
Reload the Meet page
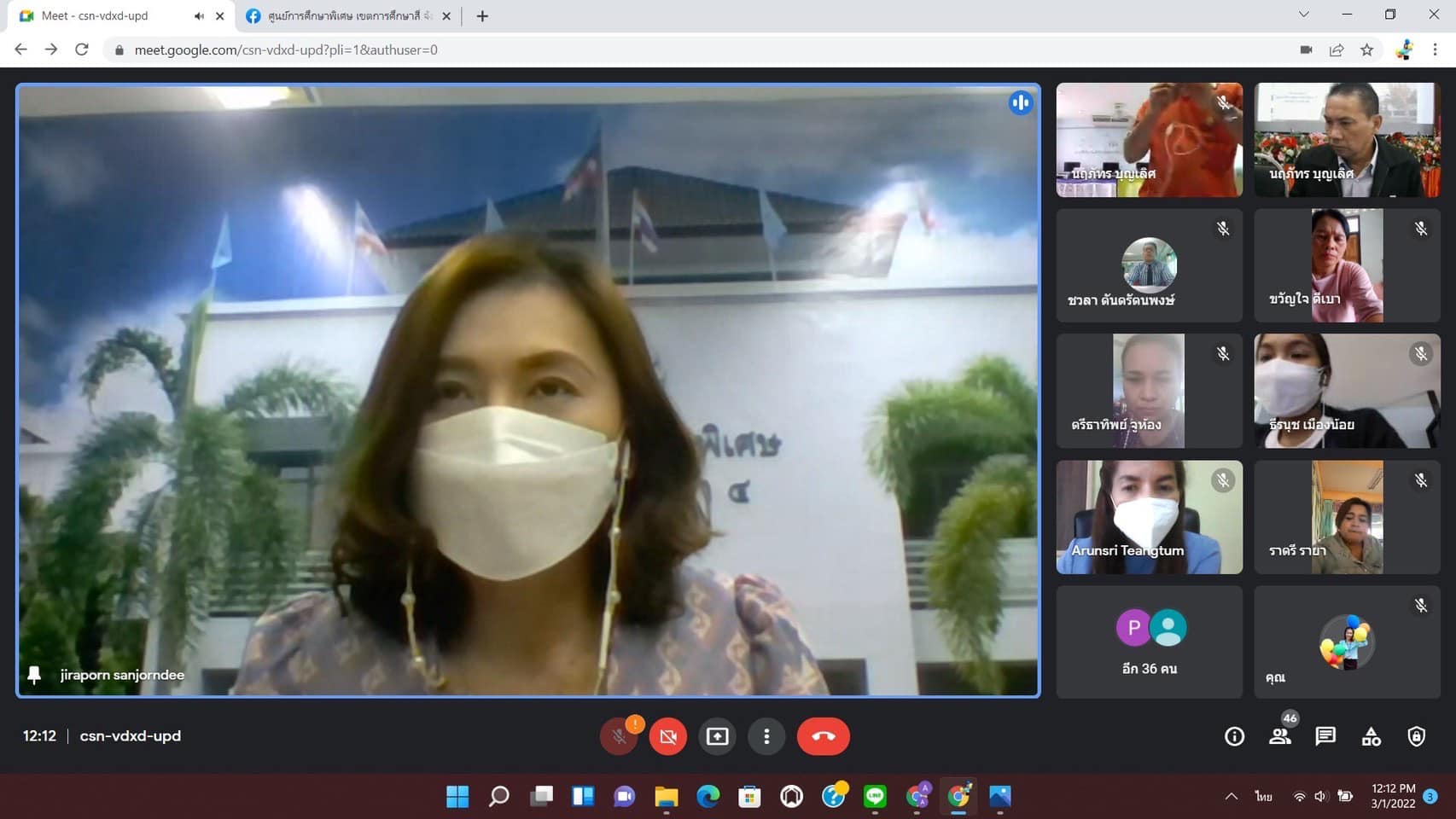pyautogui.click(x=82, y=49)
